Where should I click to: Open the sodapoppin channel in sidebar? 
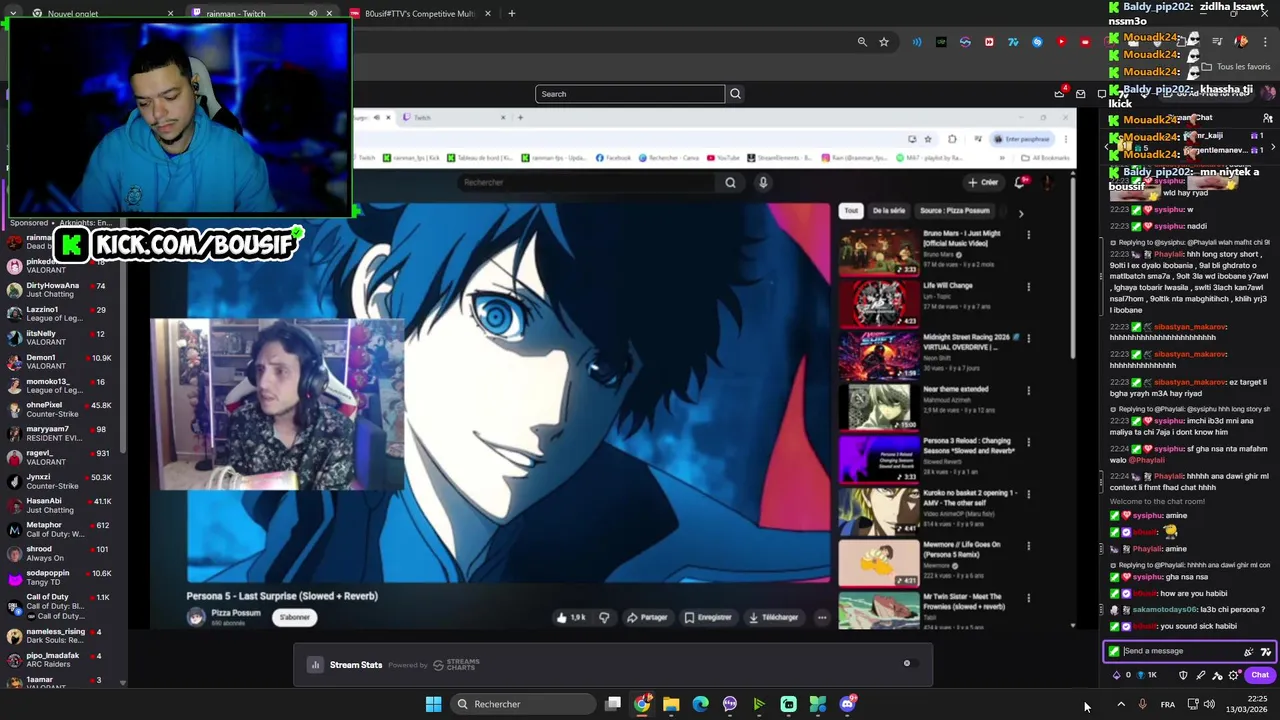point(60,577)
